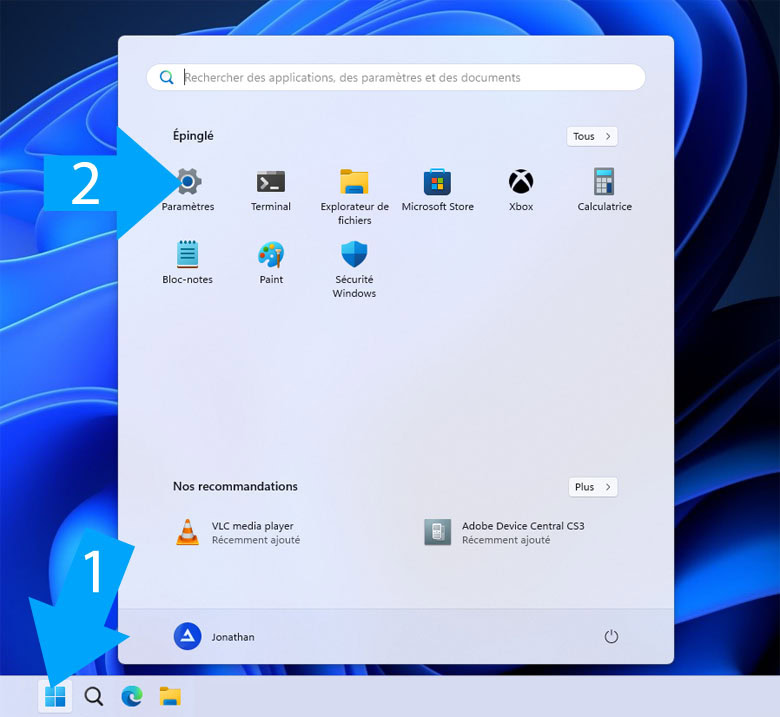Open Sécurité Windows app

click(354, 270)
